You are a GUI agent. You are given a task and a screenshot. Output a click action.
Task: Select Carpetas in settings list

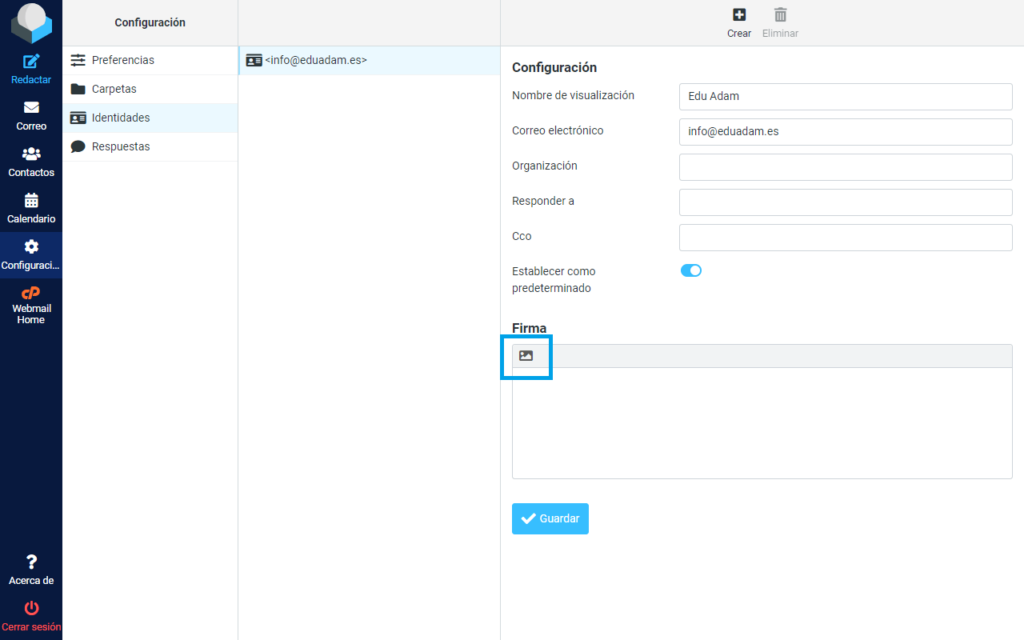tap(114, 89)
